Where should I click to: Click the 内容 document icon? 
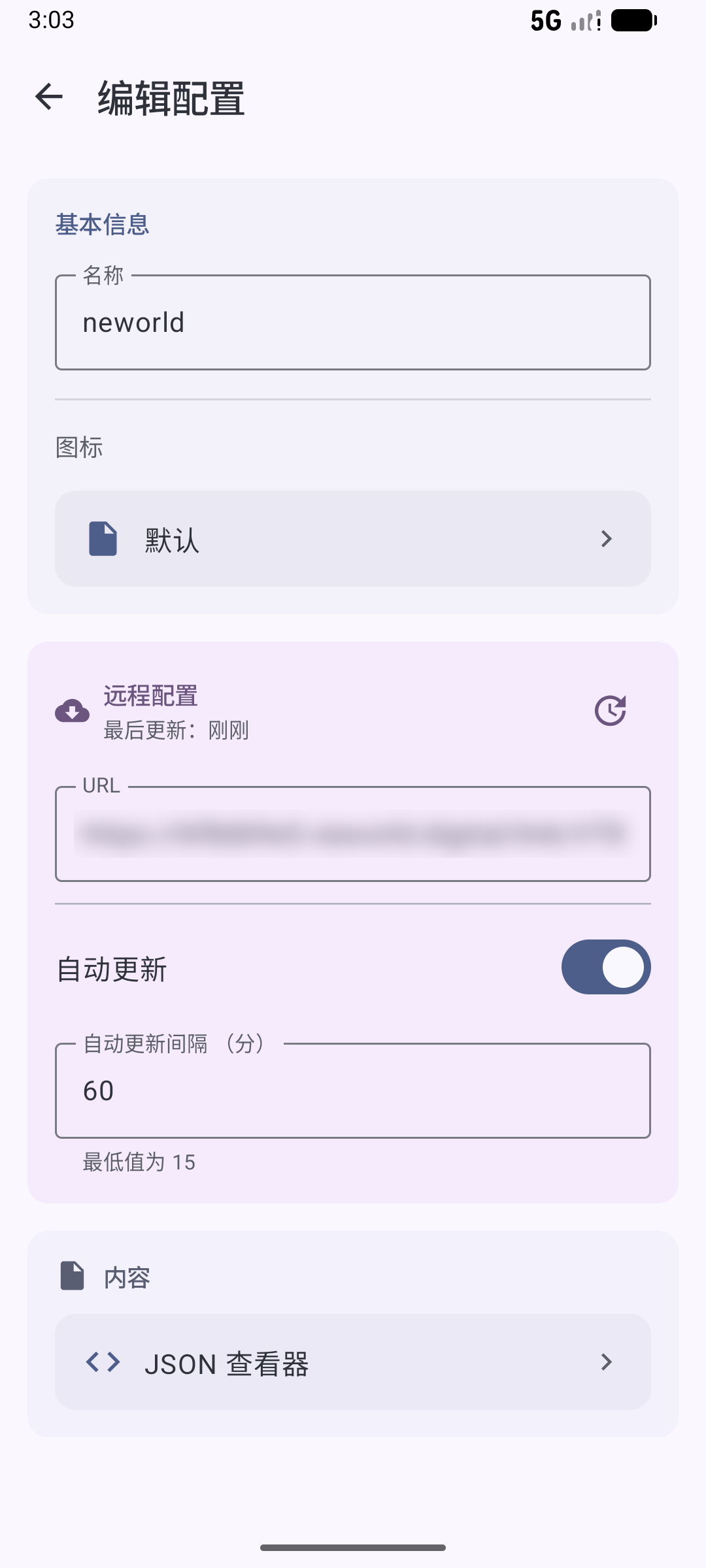(73, 1276)
